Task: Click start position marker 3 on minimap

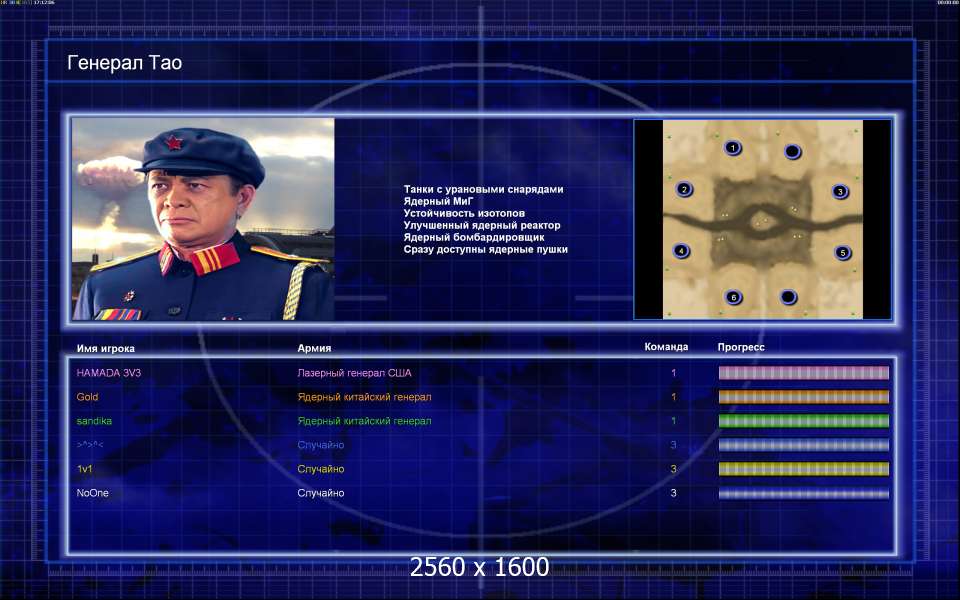Action: point(840,192)
